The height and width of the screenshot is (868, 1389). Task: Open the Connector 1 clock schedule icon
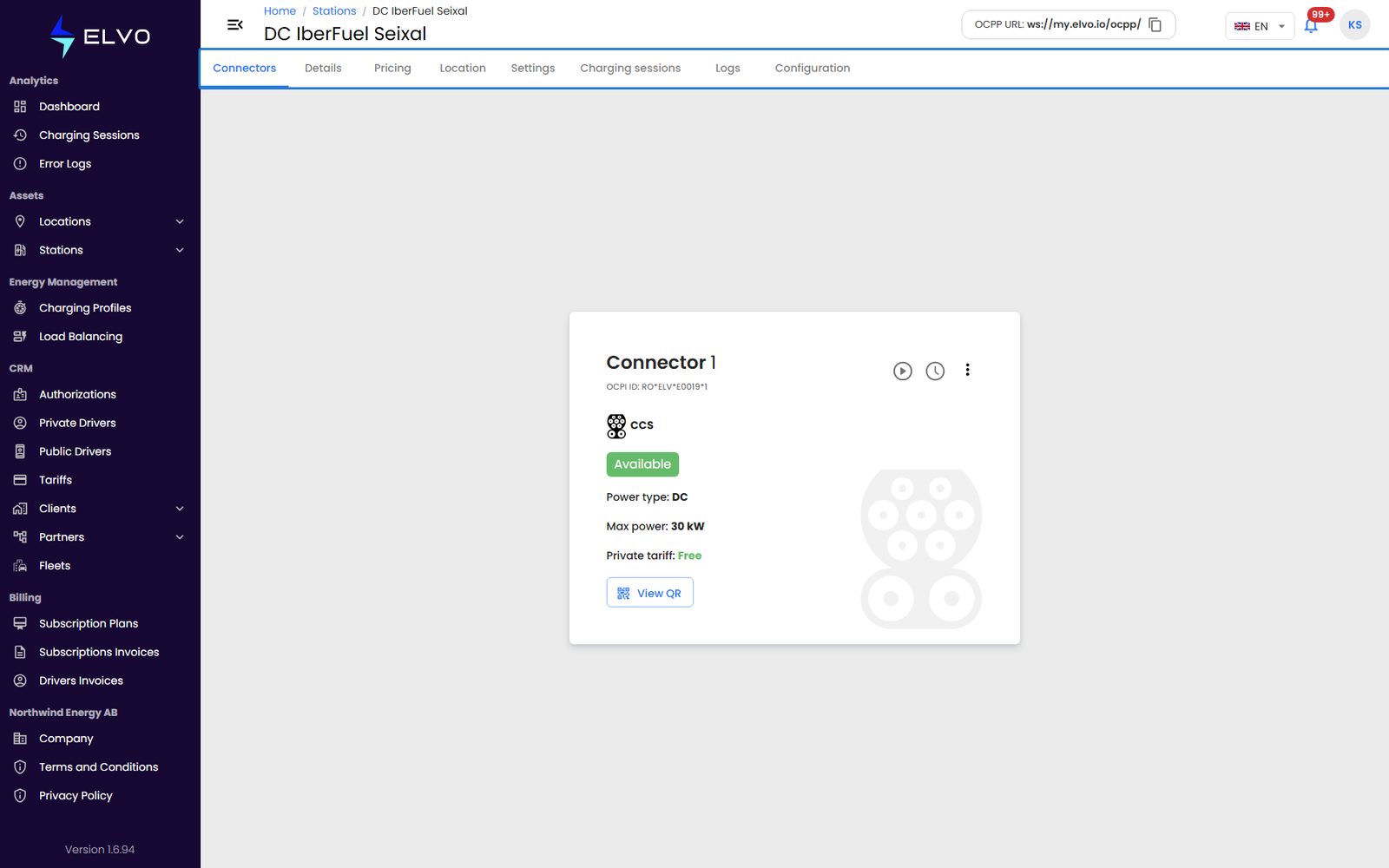[935, 371]
